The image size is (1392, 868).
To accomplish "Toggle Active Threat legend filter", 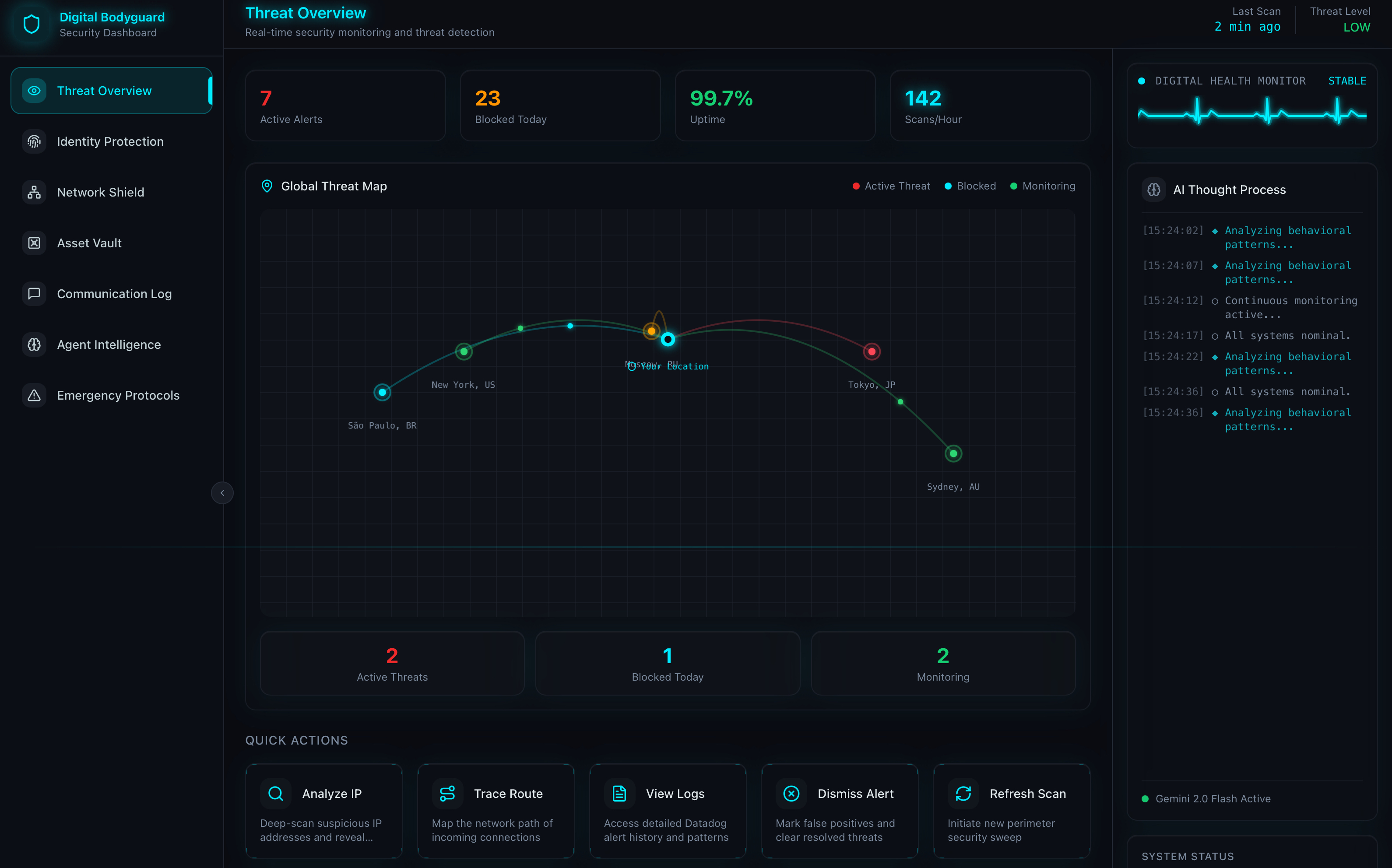I will coord(891,186).
